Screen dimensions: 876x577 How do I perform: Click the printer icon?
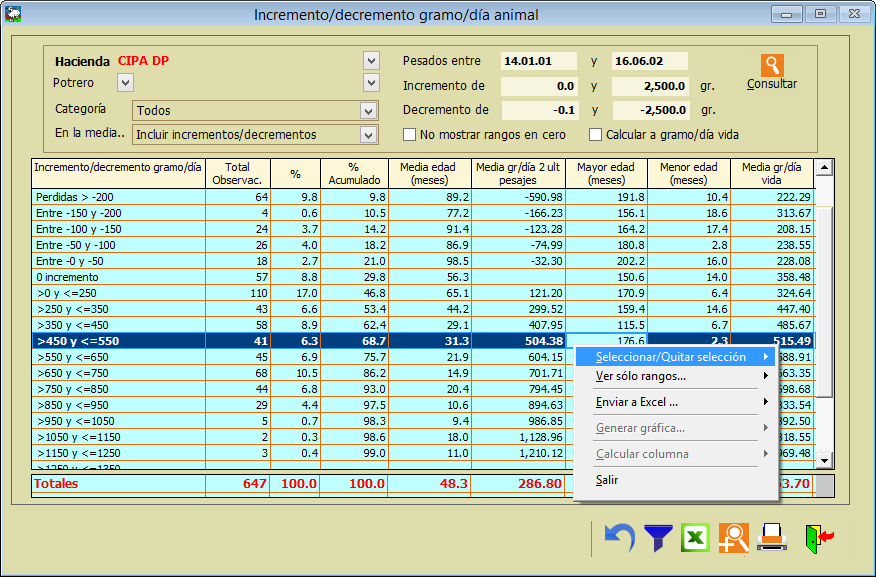[x=771, y=538]
